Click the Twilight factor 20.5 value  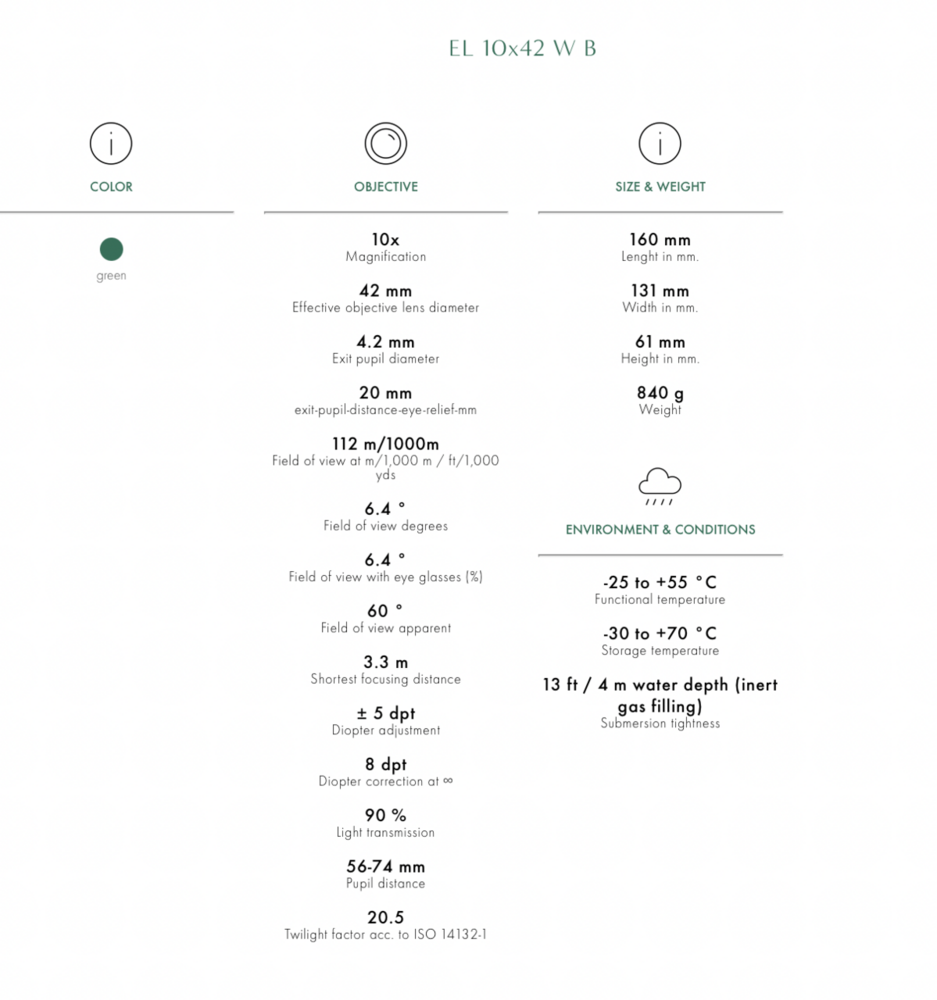coord(385,917)
